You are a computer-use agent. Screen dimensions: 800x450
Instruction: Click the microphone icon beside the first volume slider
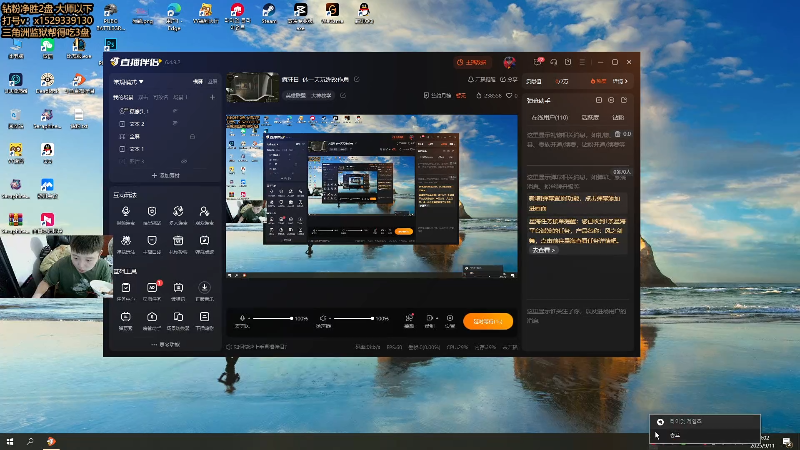[x=242, y=318]
